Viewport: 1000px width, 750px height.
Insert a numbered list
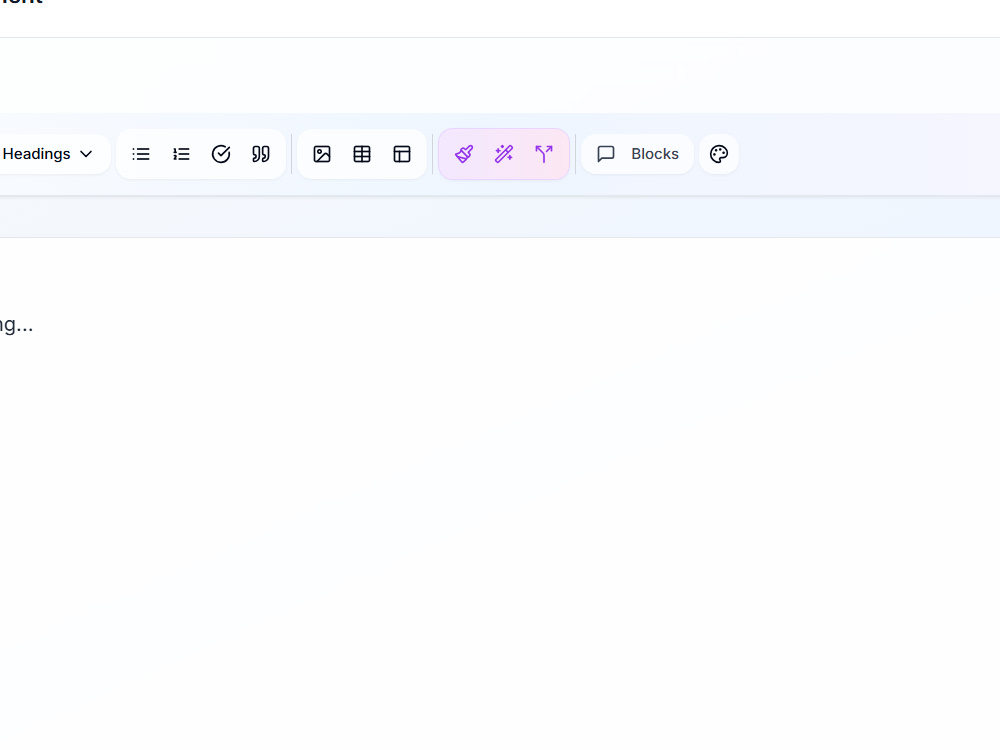(181, 154)
